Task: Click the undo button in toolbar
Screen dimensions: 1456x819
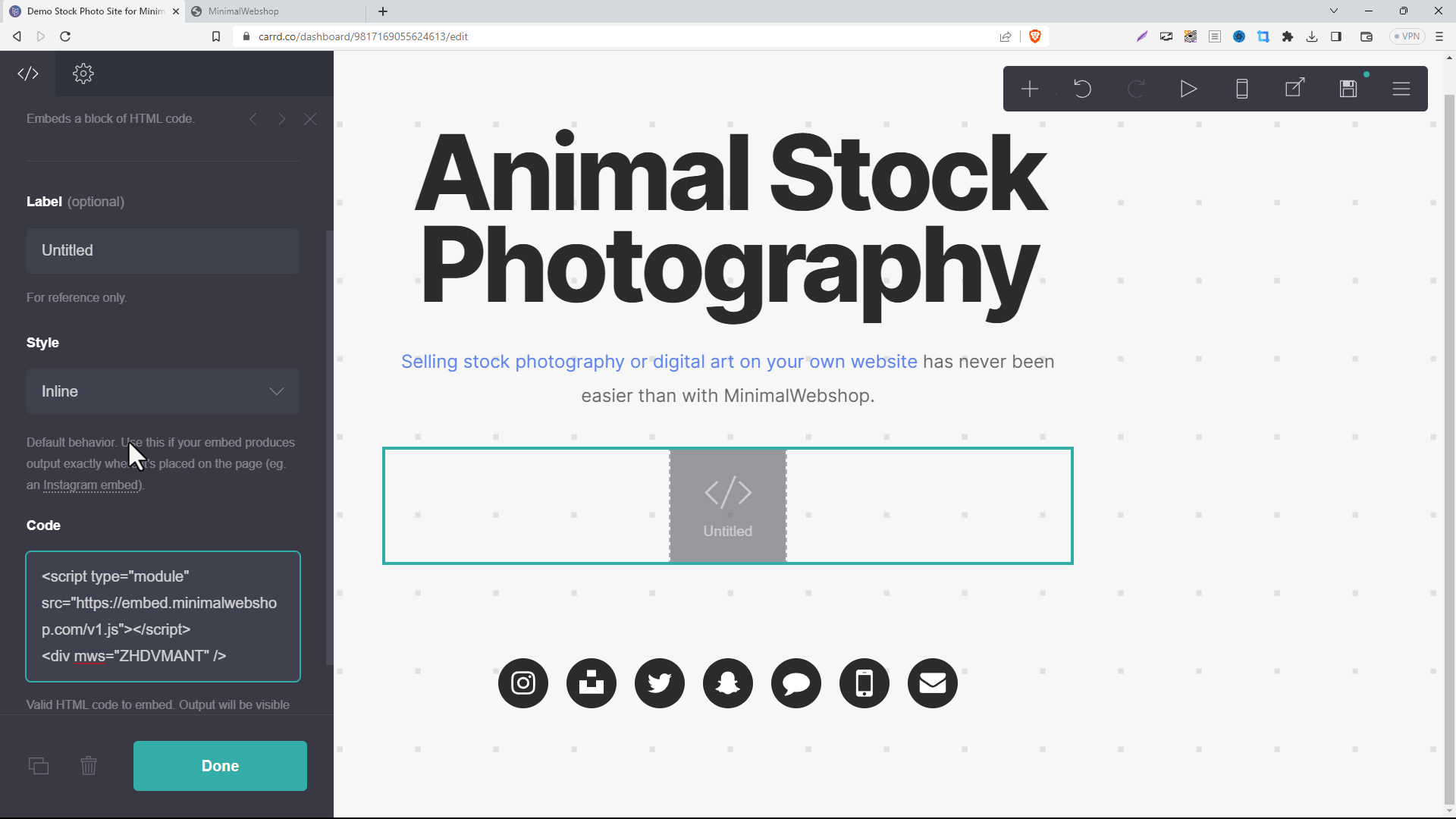Action: pyautogui.click(x=1083, y=89)
